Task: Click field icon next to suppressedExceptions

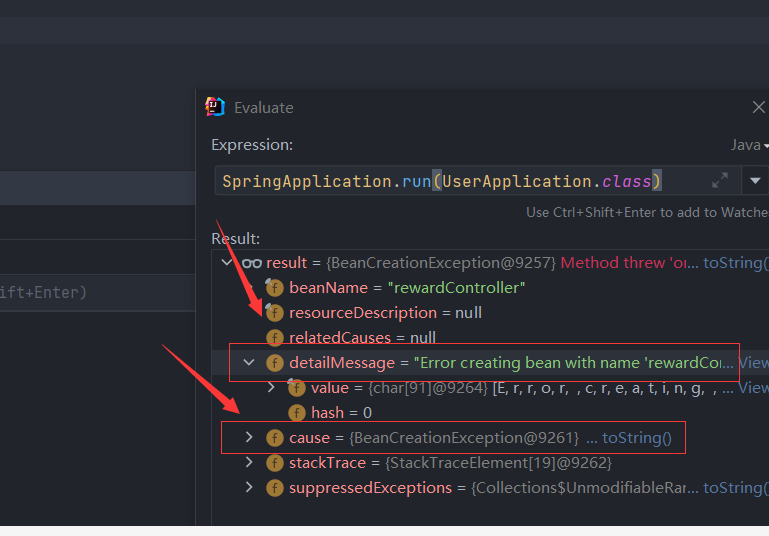Action: [x=275, y=488]
